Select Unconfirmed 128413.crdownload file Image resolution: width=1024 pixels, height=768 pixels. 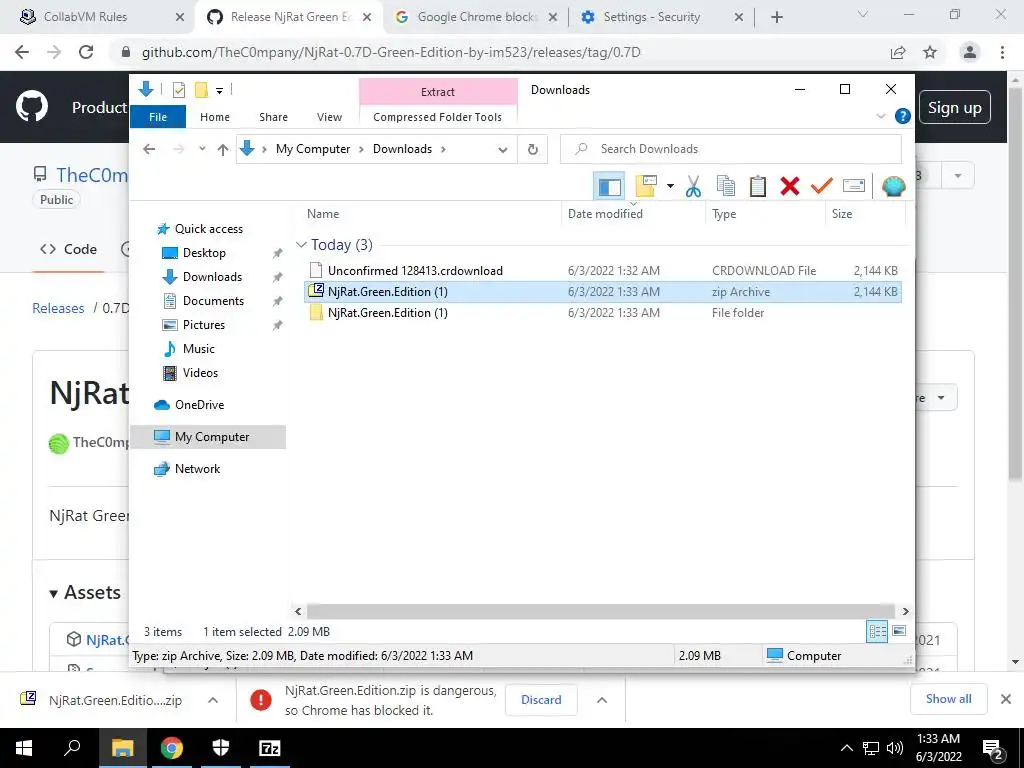603,270
